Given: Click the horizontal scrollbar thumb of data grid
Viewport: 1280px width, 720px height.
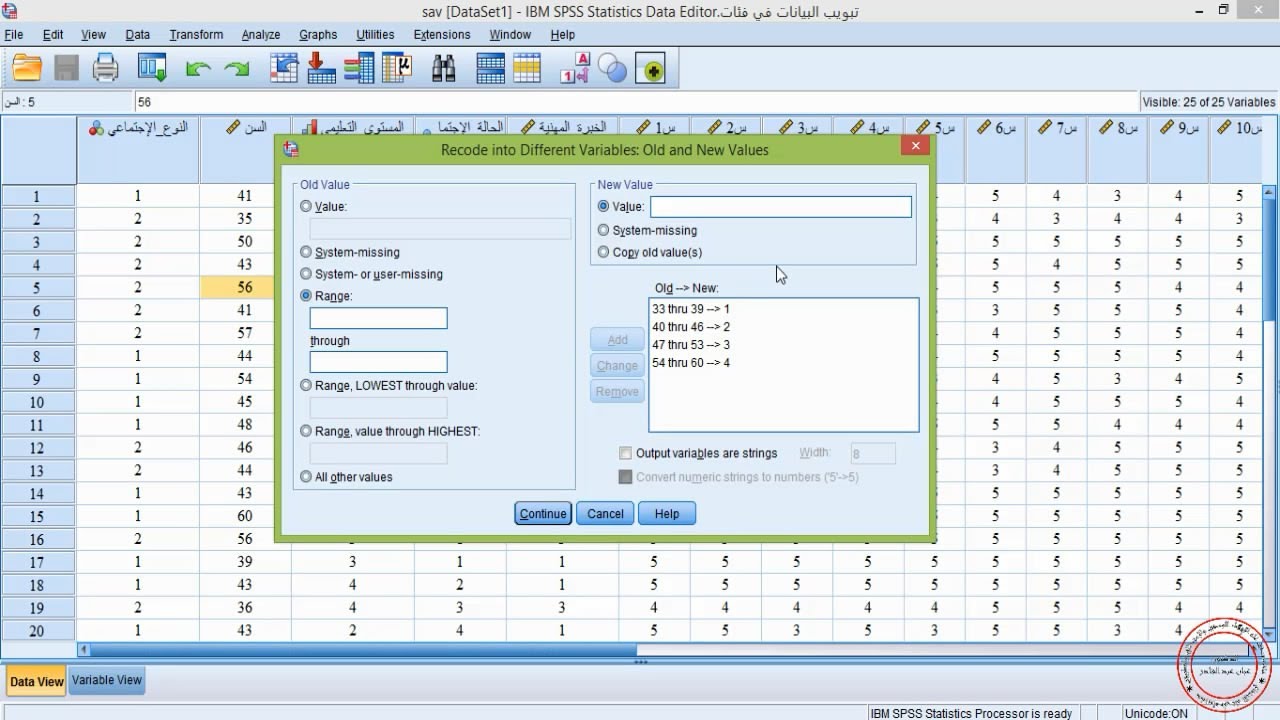Looking at the screenshot, I should coord(363,650).
